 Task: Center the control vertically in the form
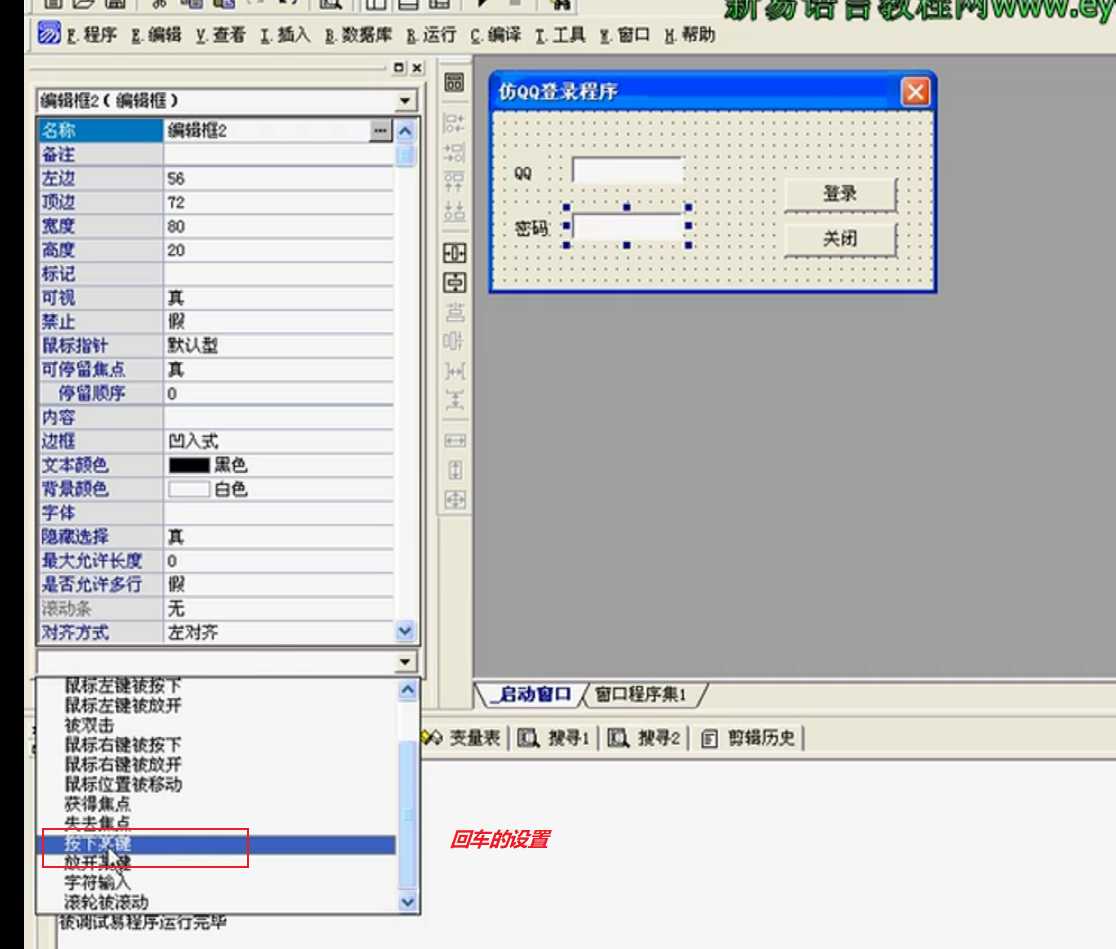[x=454, y=283]
